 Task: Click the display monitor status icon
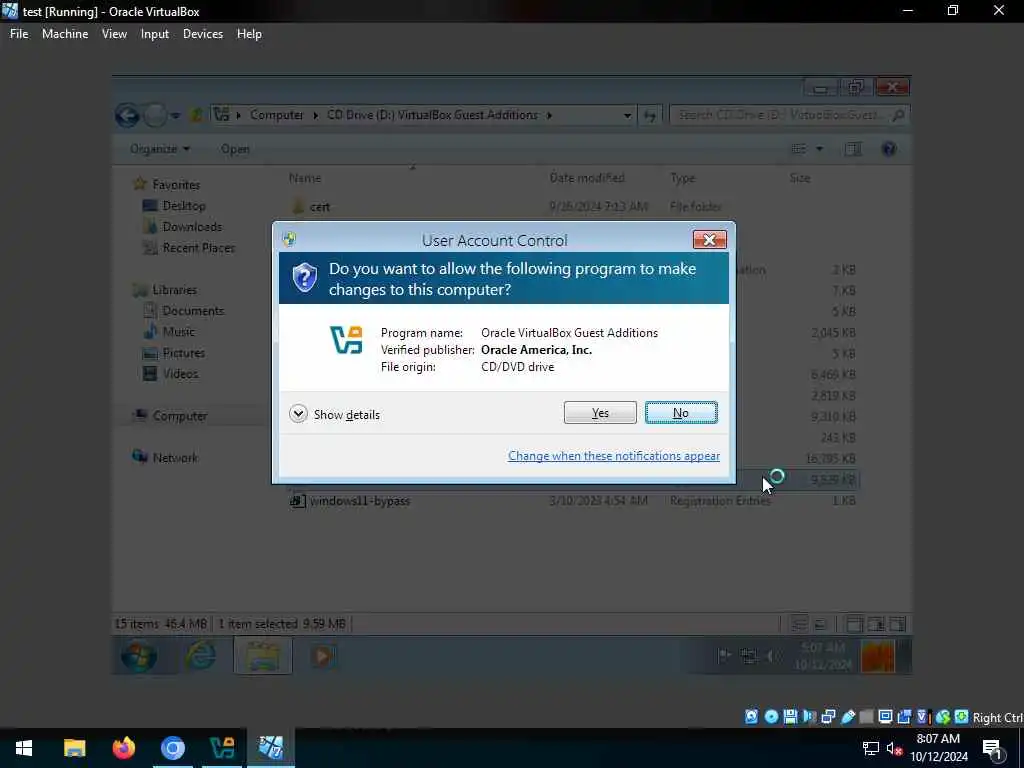[x=886, y=716]
